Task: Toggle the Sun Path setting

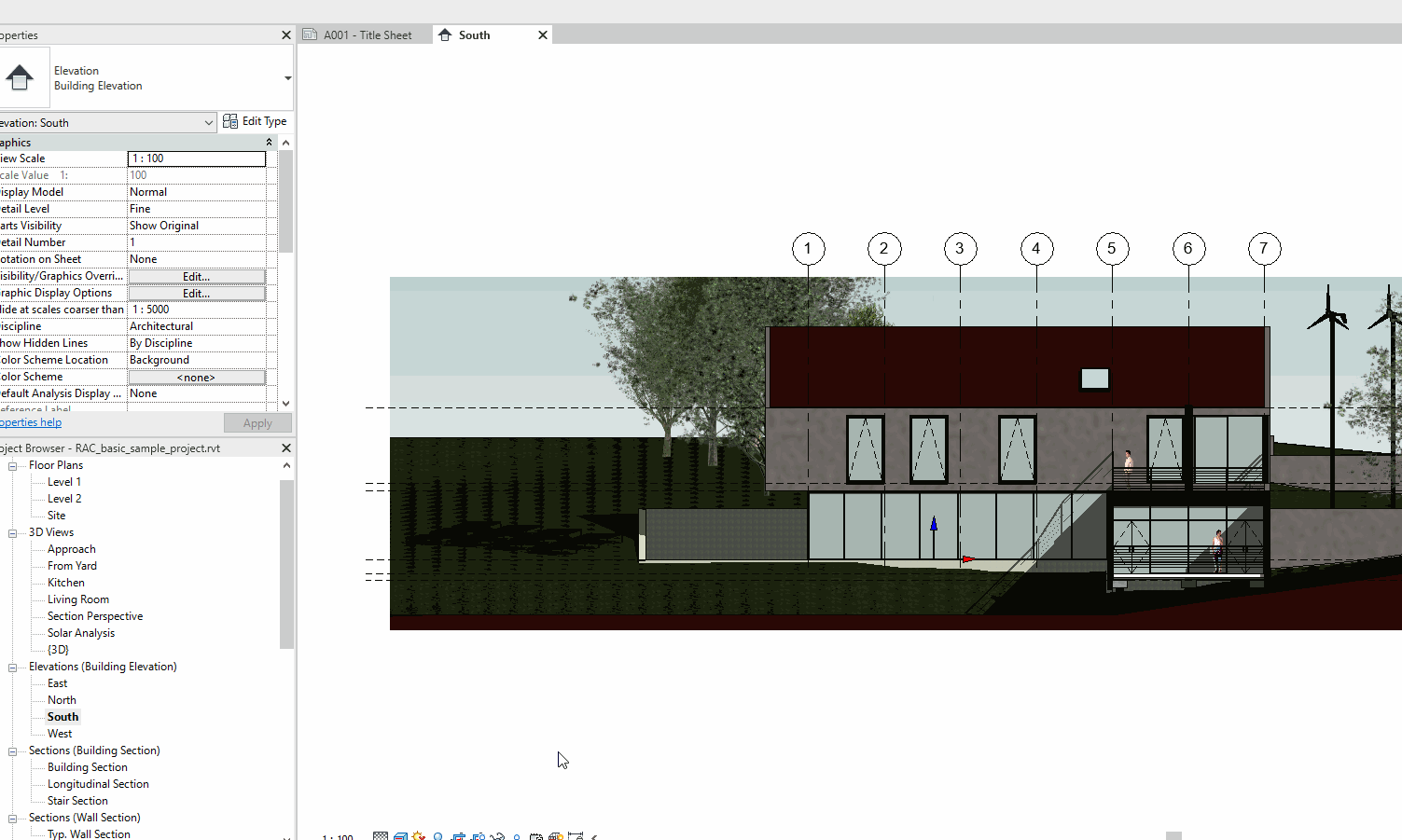Action: tap(418, 835)
